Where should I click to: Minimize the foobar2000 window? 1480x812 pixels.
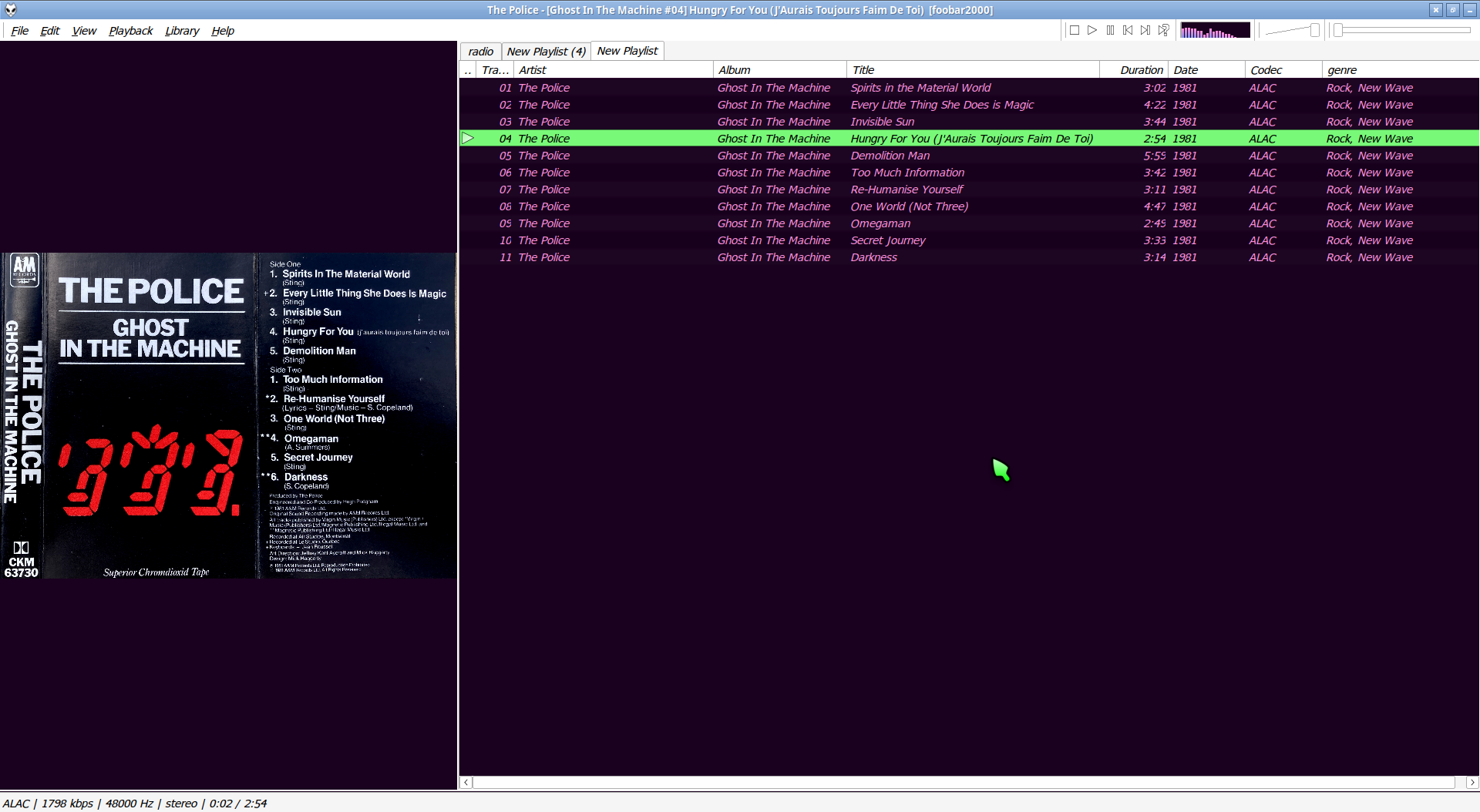tap(1470, 10)
